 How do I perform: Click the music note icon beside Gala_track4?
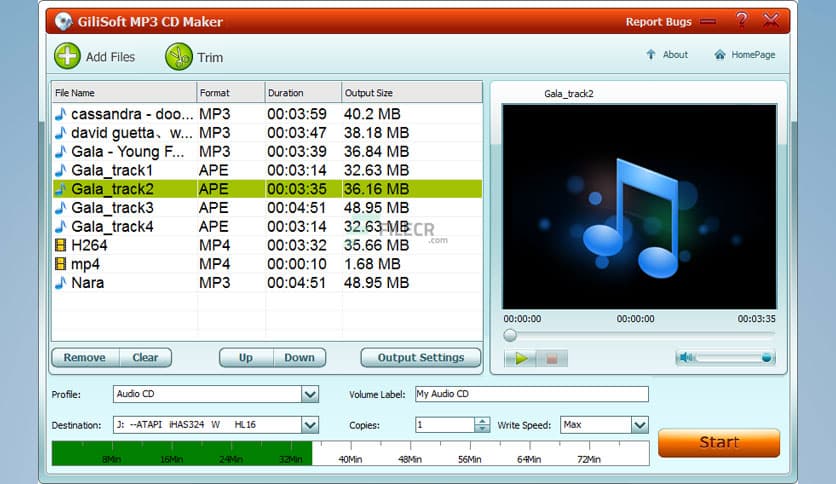tap(61, 227)
